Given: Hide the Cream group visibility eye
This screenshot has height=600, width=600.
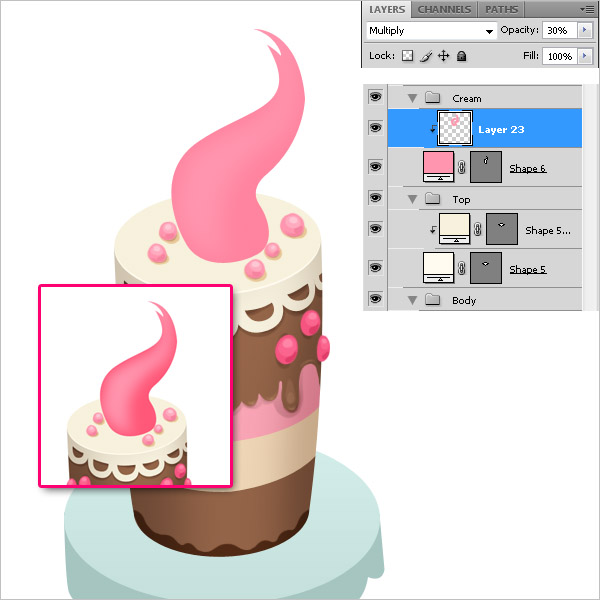Looking at the screenshot, I should point(375,96).
